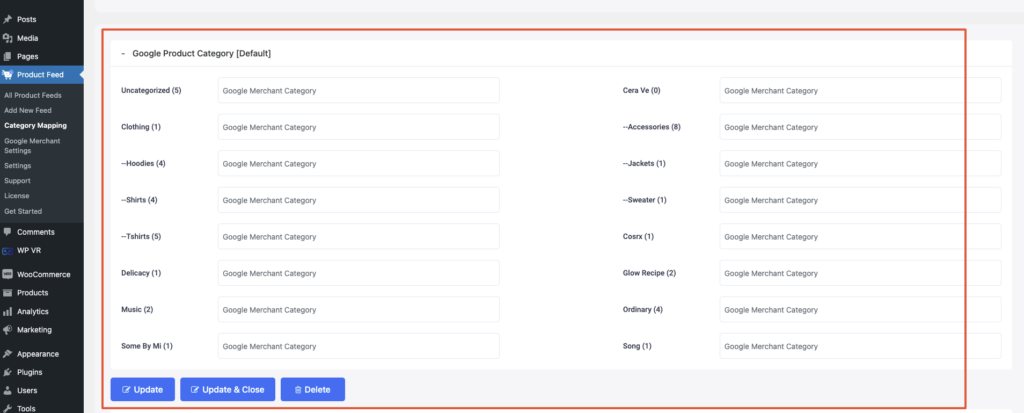Screen dimensions: 1024x413
Task: Open the Support submenu item
Action: (17, 180)
